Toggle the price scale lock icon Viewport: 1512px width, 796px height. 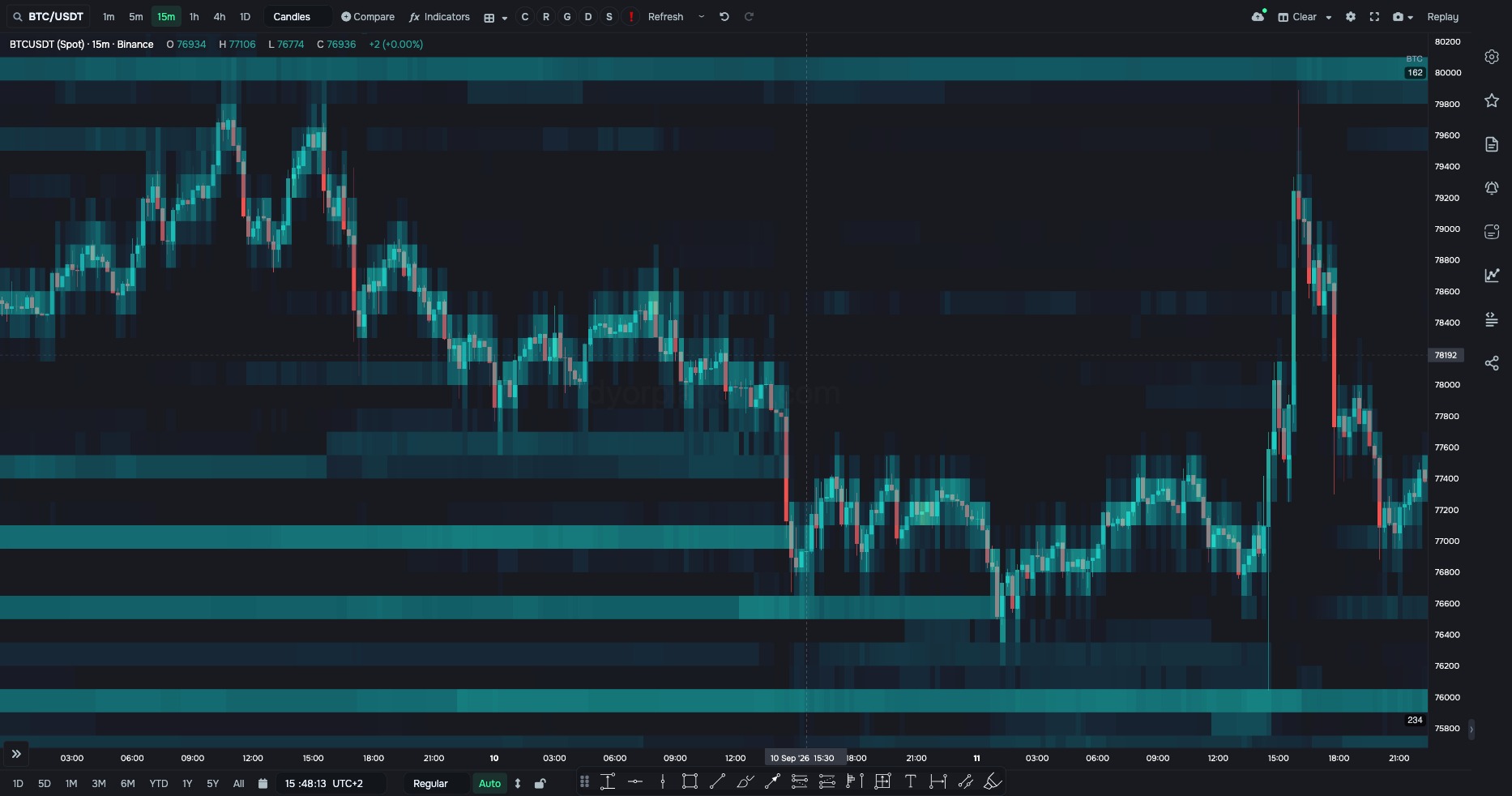540,784
